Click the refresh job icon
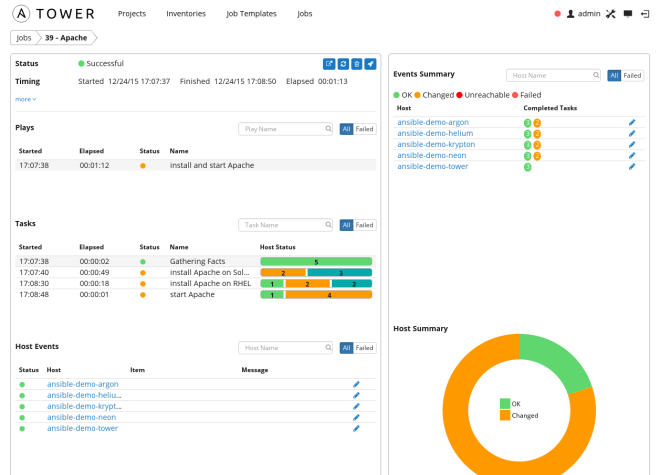Viewport: 660px width, 475px height. tap(343, 64)
